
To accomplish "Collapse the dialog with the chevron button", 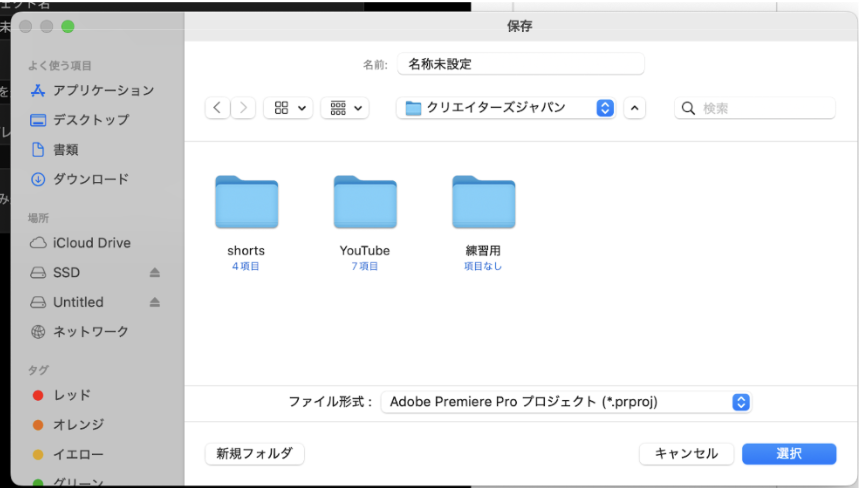I will tap(635, 108).
